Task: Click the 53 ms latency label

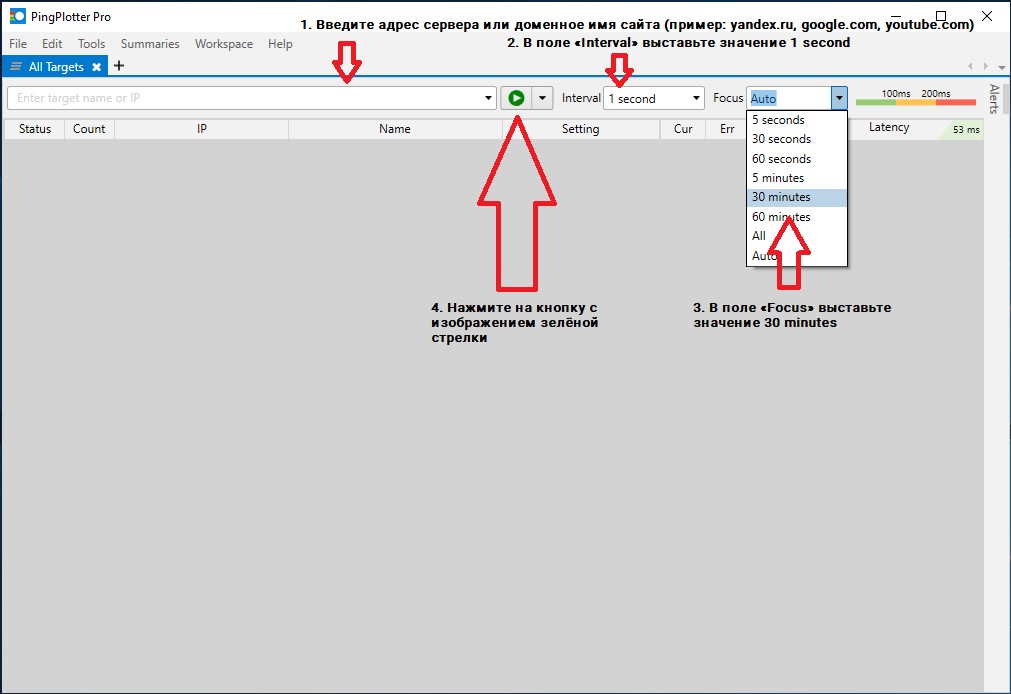Action: click(966, 130)
